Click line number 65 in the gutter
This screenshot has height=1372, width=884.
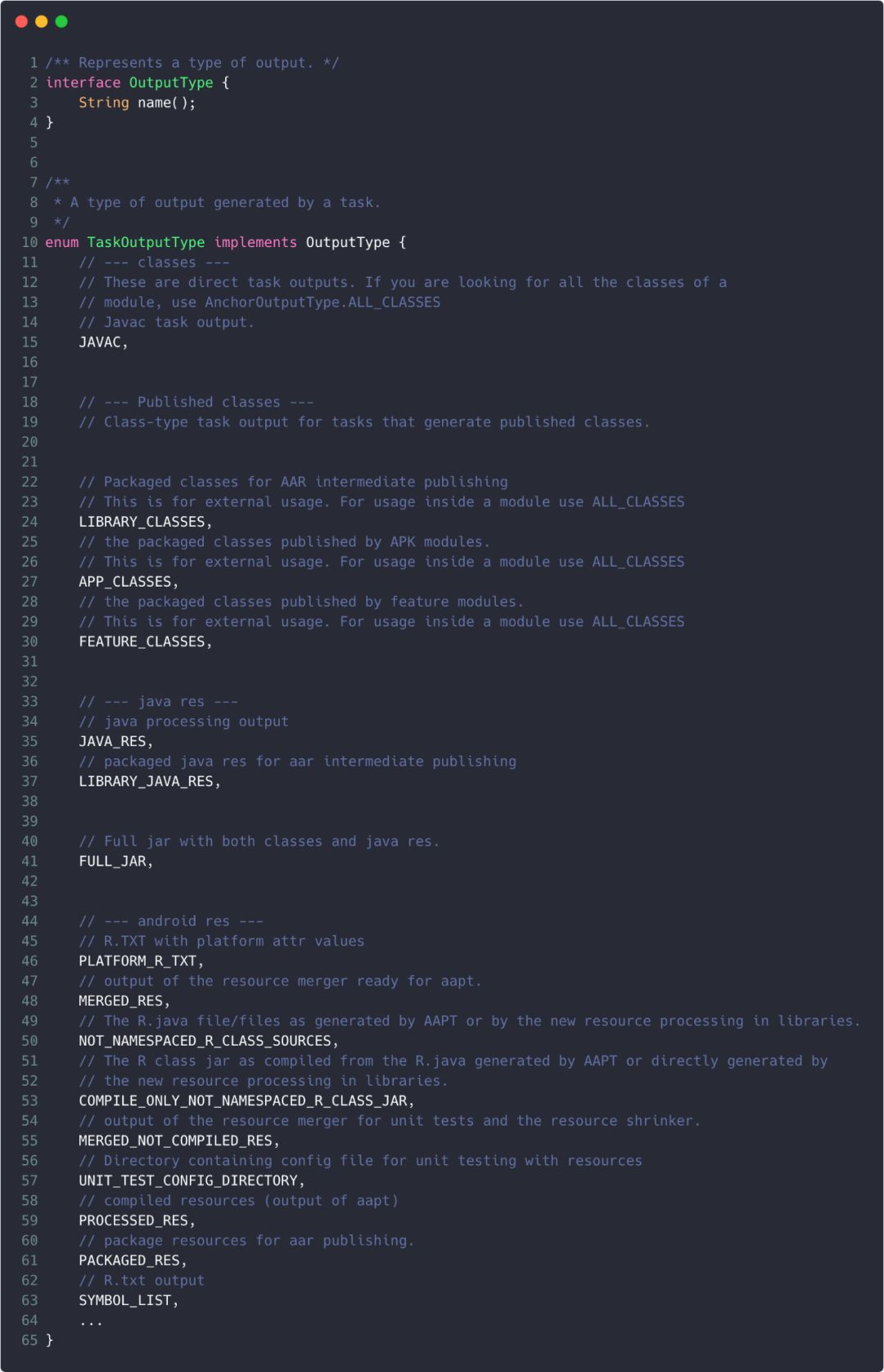(x=29, y=1340)
